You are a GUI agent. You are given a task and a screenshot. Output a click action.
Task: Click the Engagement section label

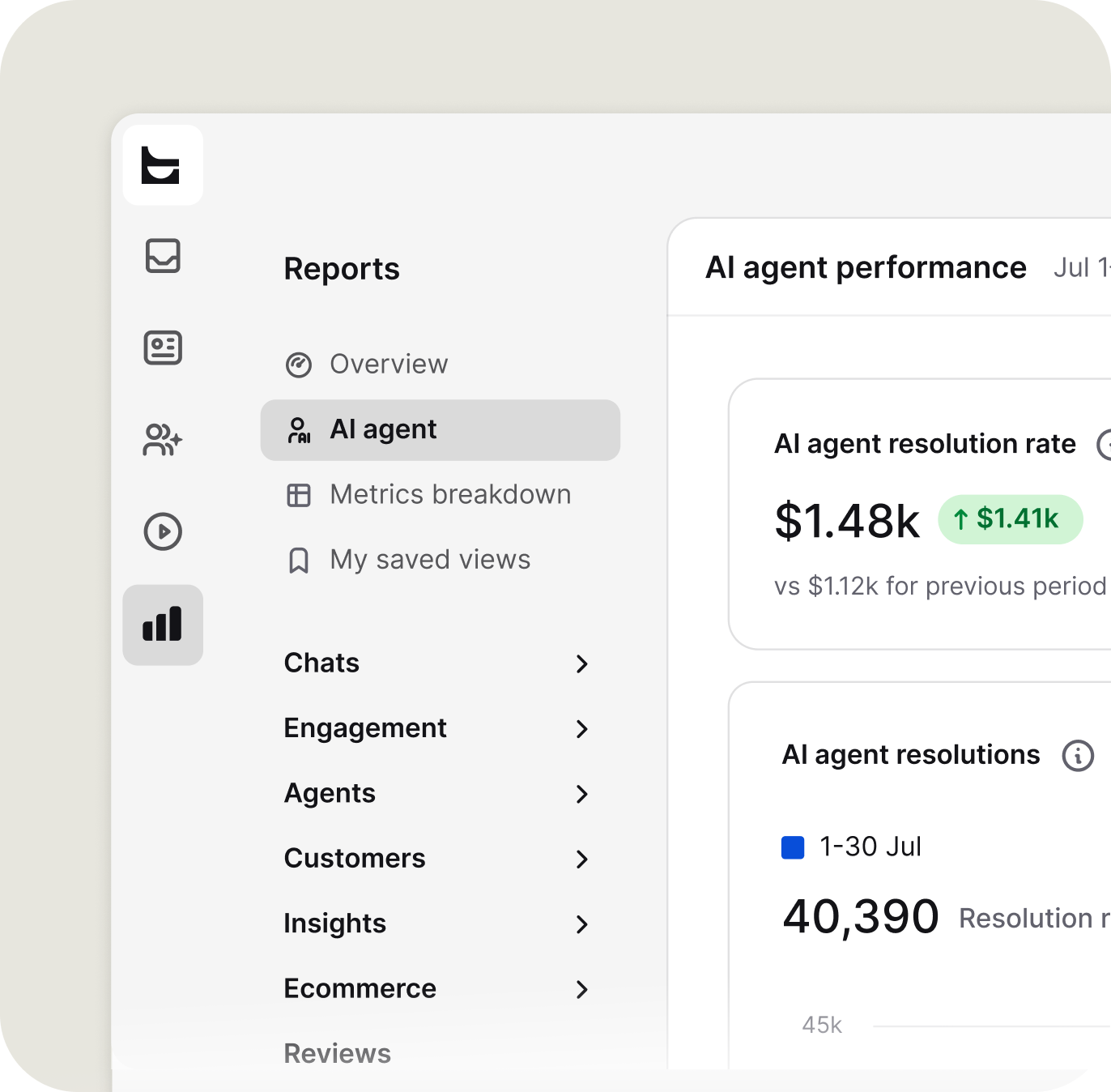tap(365, 729)
